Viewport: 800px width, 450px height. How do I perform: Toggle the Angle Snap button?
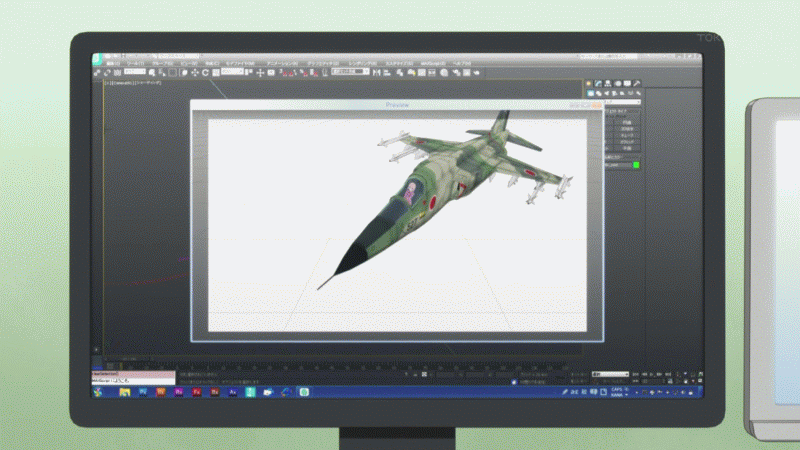[x=293, y=72]
